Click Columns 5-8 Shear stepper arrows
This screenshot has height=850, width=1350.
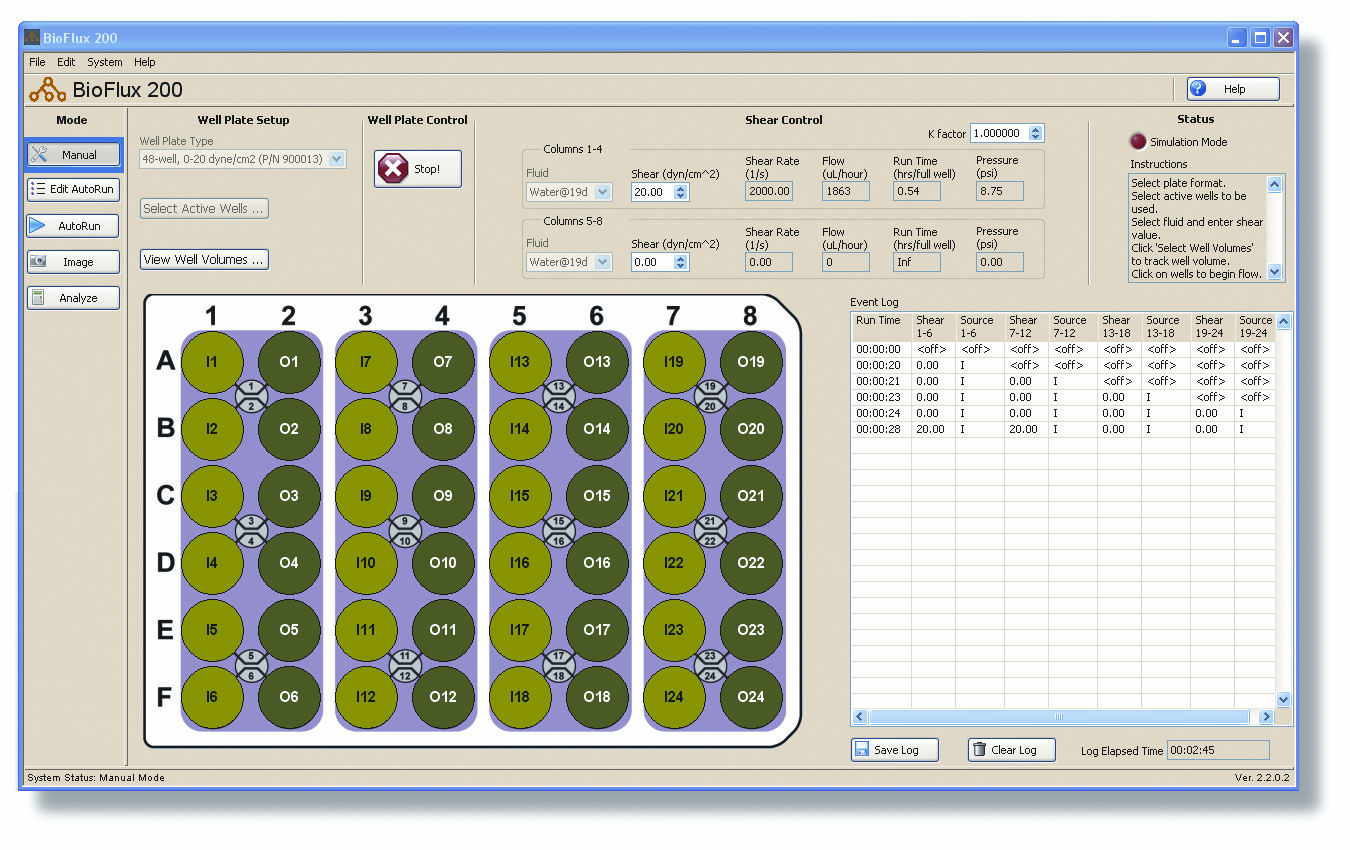pyautogui.click(x=681, y=262)
